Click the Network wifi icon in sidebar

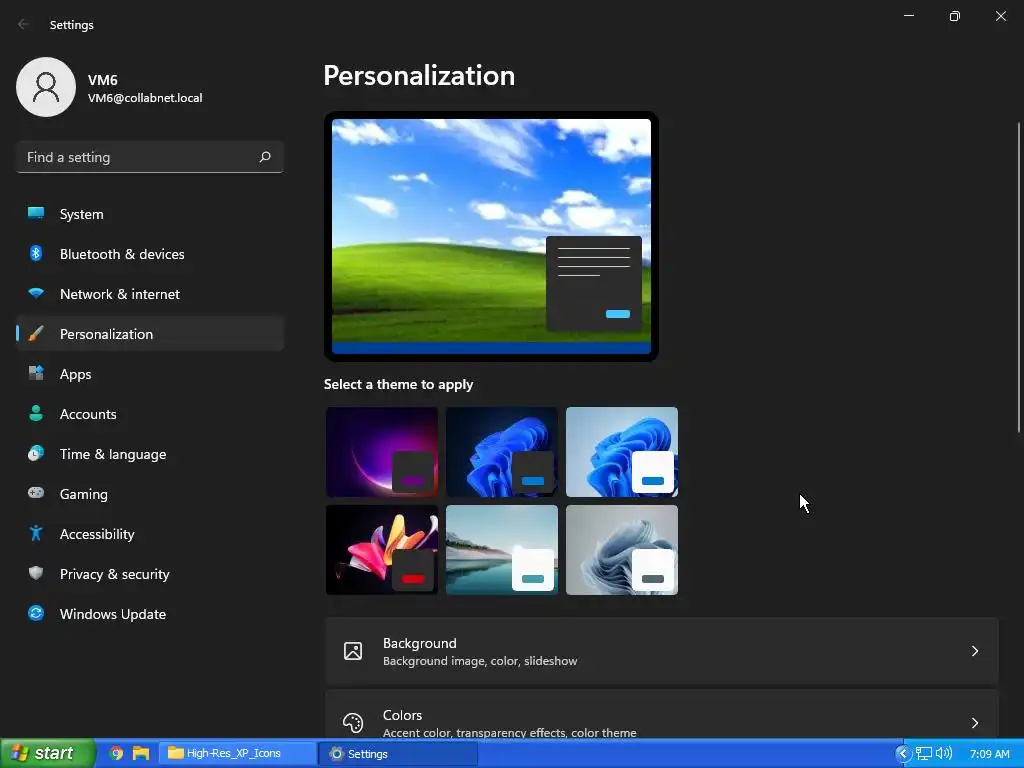[x=36, y=293]
